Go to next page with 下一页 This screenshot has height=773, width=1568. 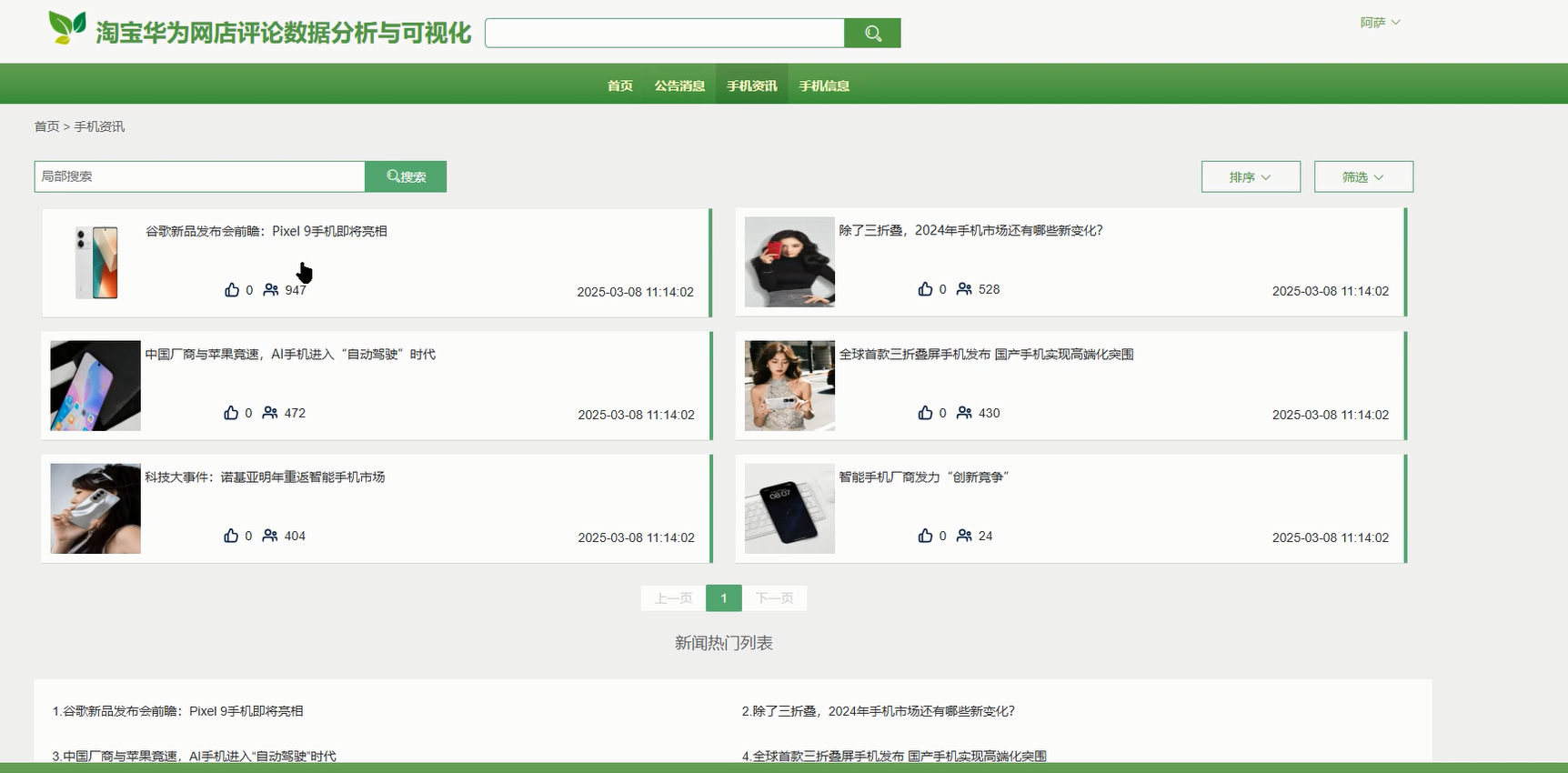tap(775, 598)
